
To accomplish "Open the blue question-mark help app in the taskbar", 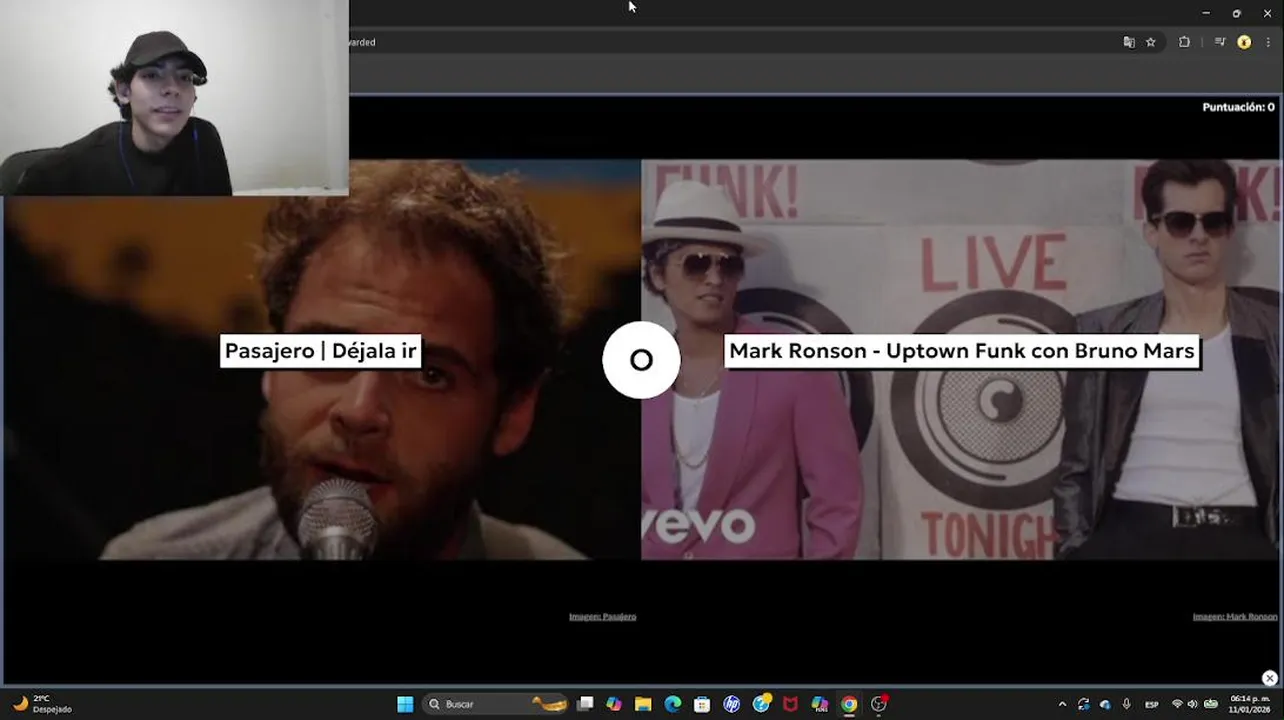I will point(761,704).
